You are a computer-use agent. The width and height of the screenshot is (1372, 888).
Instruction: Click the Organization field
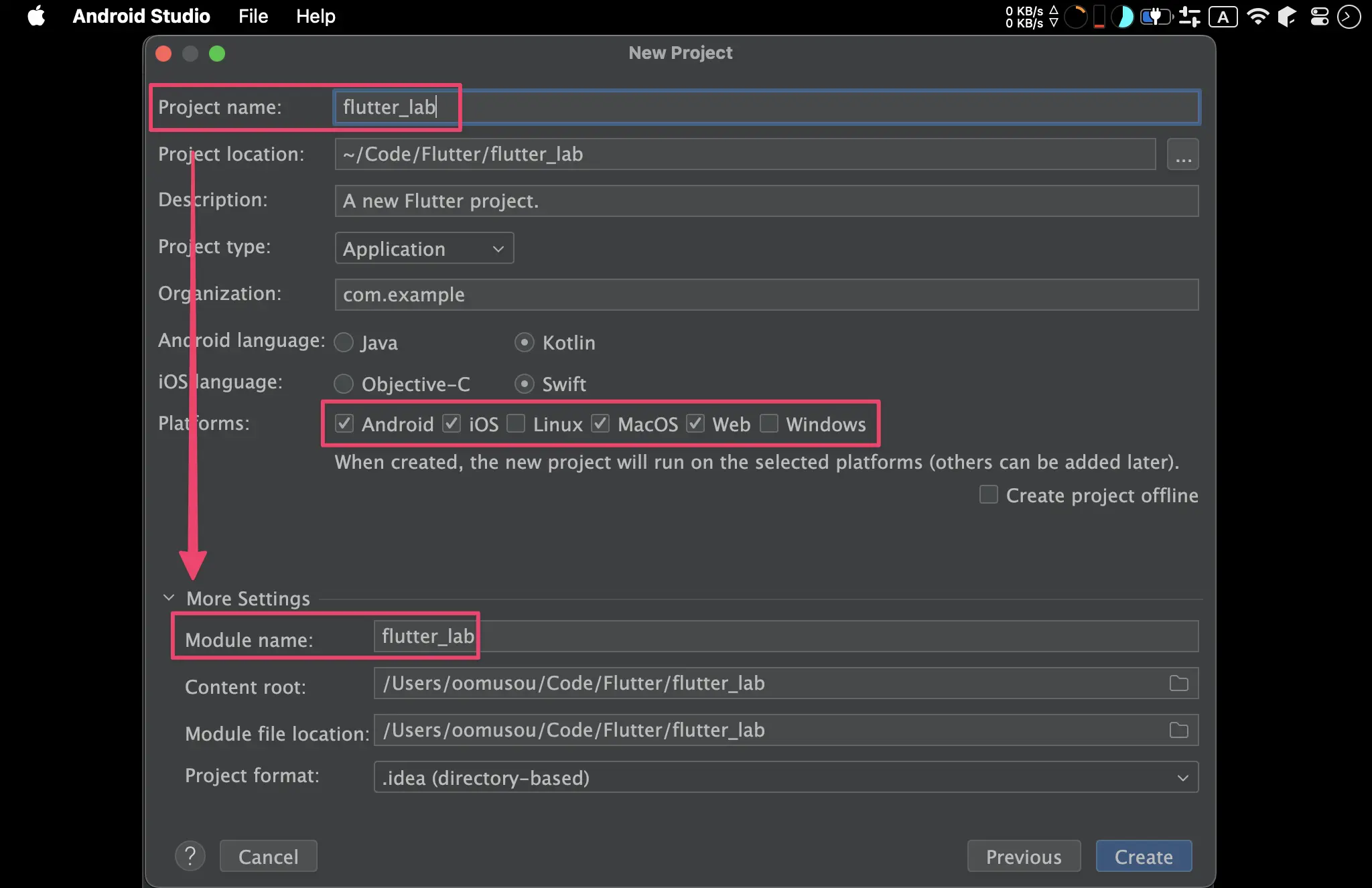coord(766,295)
